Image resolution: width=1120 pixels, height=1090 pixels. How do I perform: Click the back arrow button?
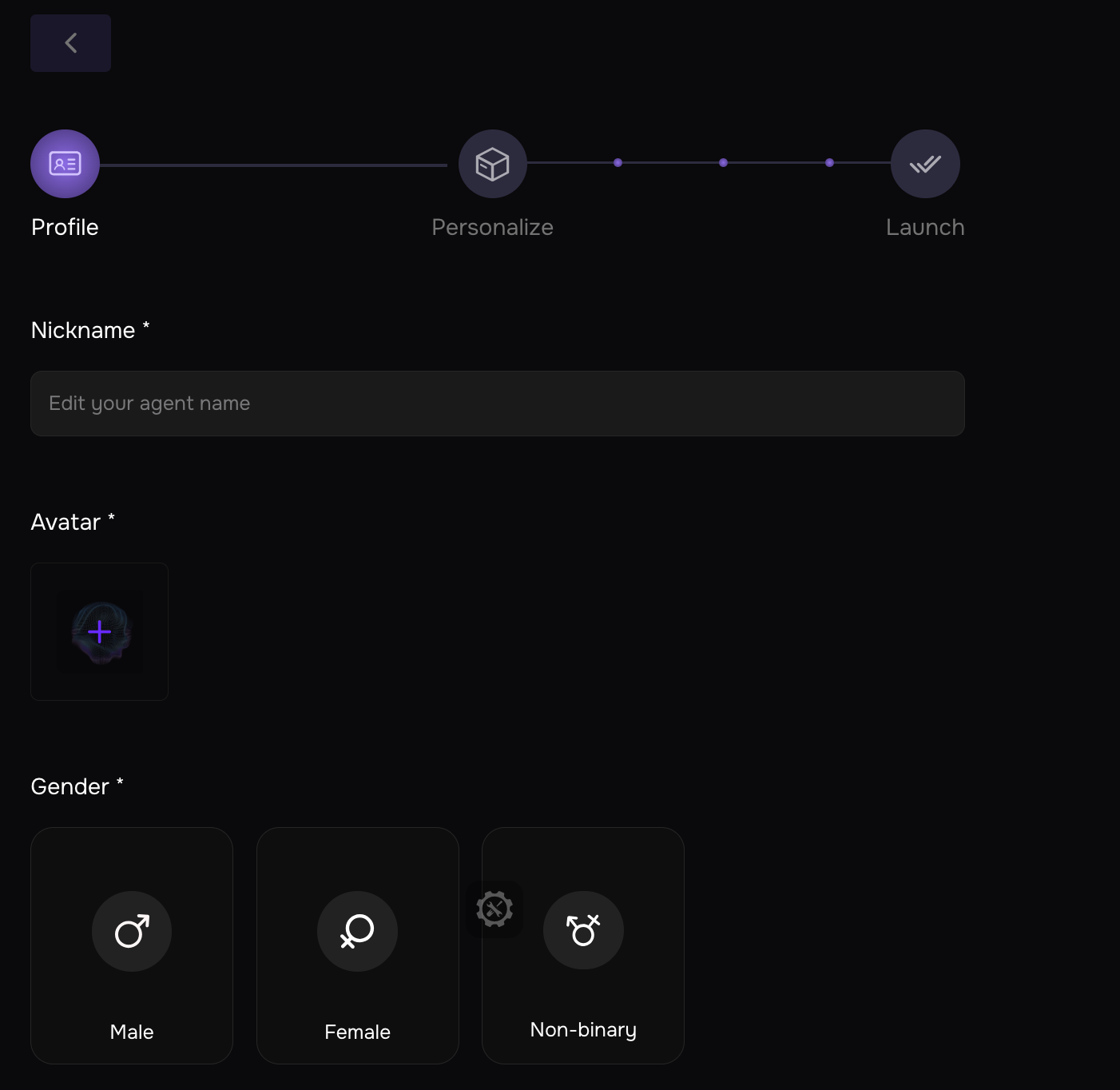coord(70,43)
